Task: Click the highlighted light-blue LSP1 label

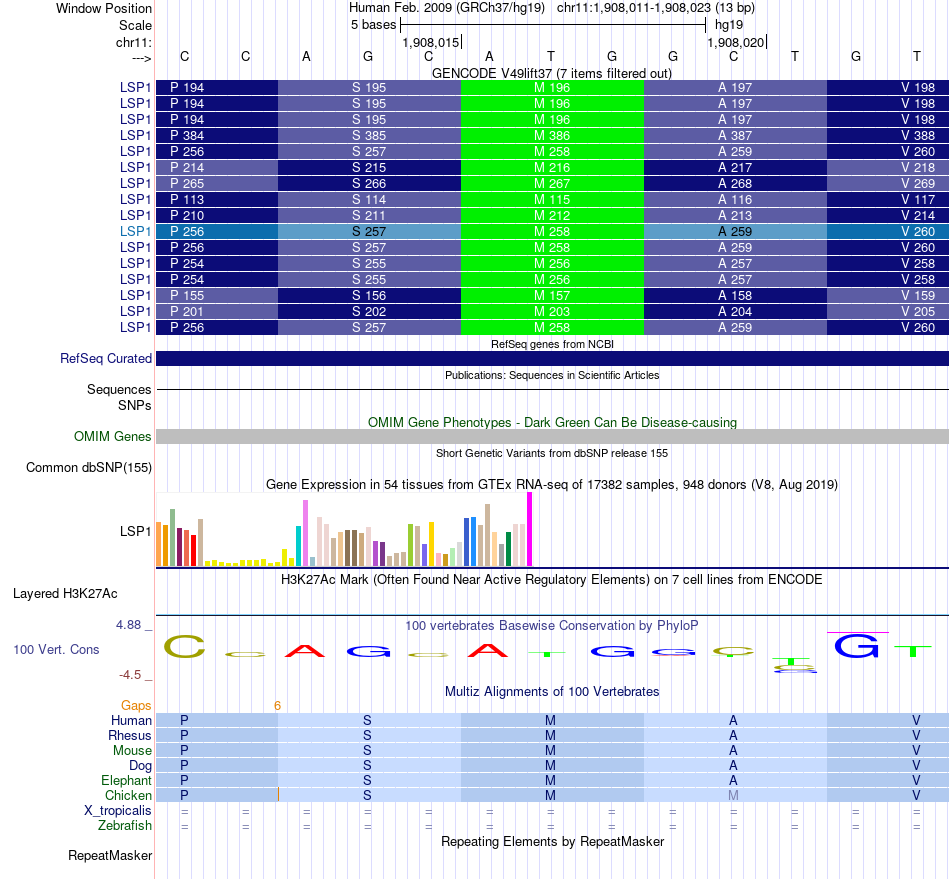Action: pyautogui.click(x=135, y=231)
